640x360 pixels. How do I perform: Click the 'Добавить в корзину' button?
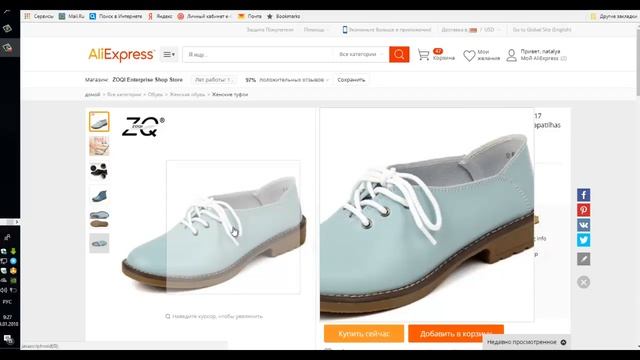pyautogui.click(x=456, y=333)
